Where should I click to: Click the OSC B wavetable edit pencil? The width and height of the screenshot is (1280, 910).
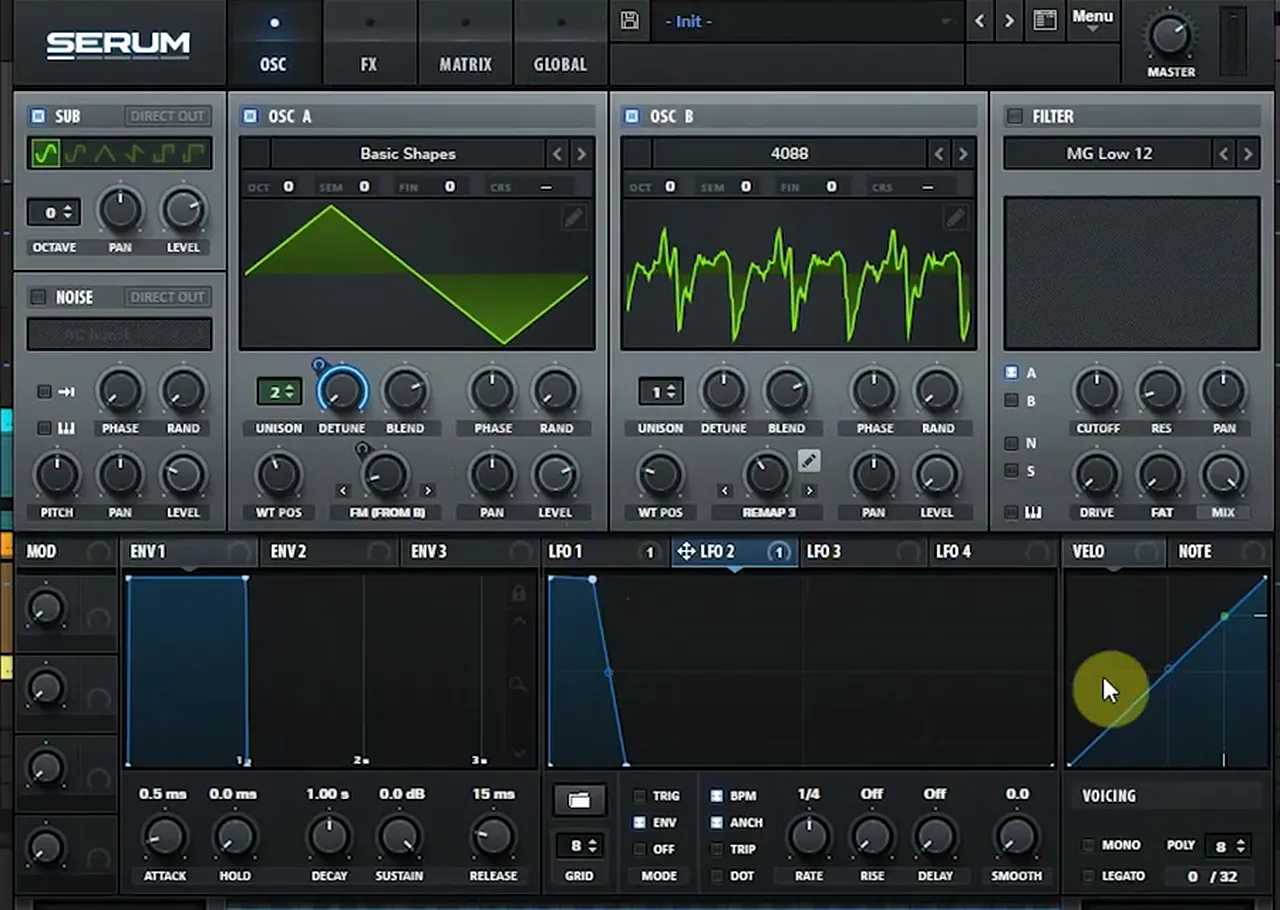tap(956, 217)
